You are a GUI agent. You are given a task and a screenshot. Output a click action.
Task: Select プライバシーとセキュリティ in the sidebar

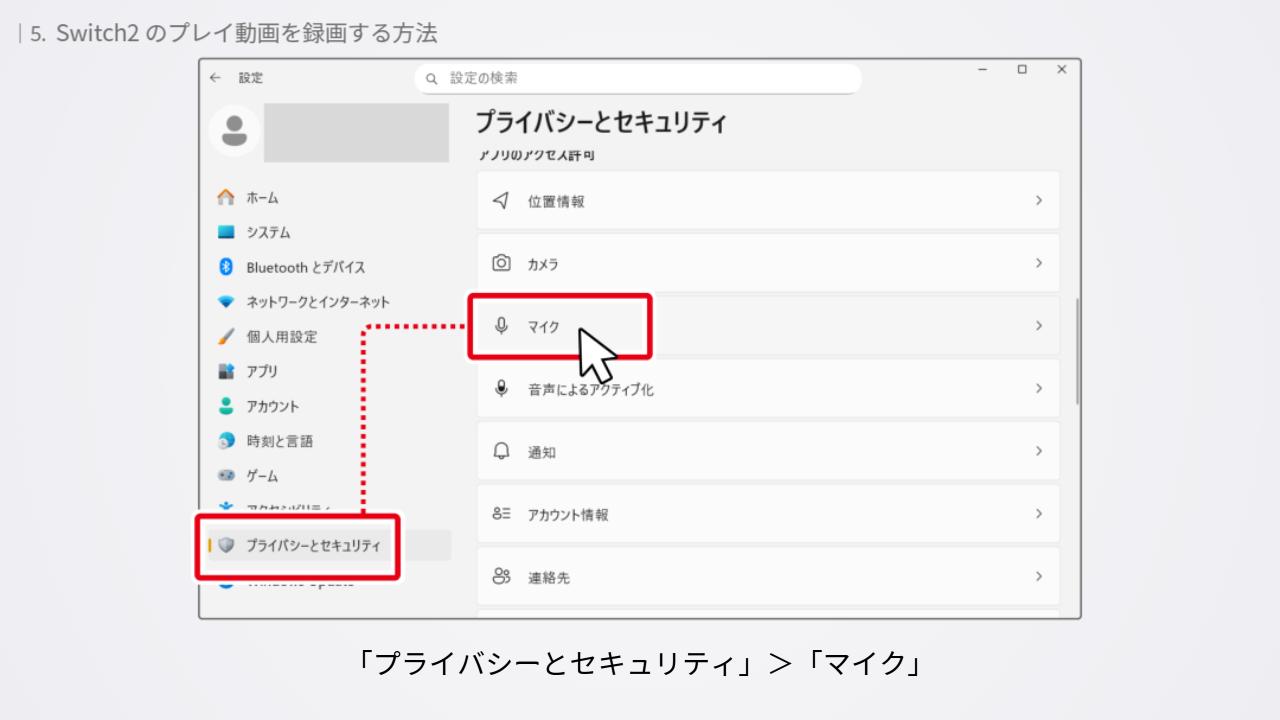coord(312,545)
